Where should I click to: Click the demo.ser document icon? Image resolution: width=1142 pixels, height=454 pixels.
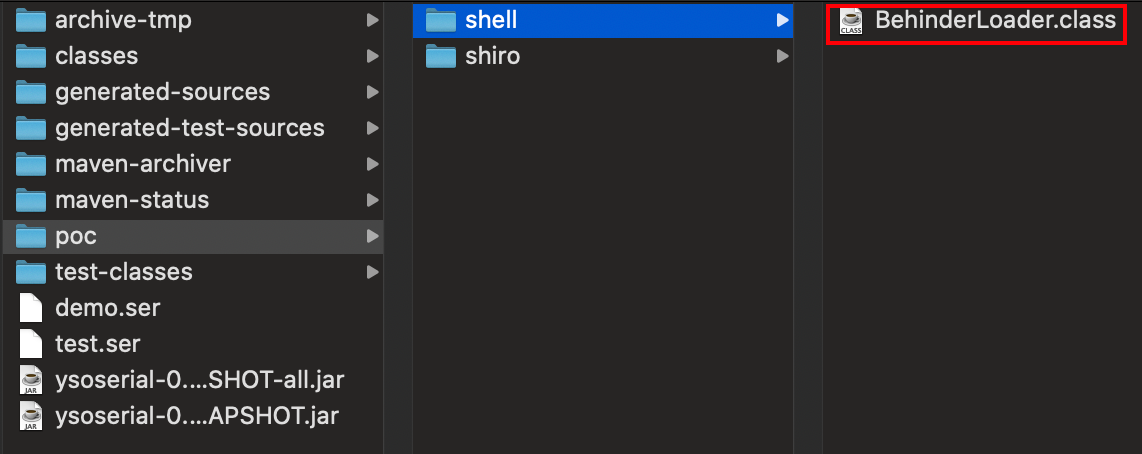click(32, 308)
